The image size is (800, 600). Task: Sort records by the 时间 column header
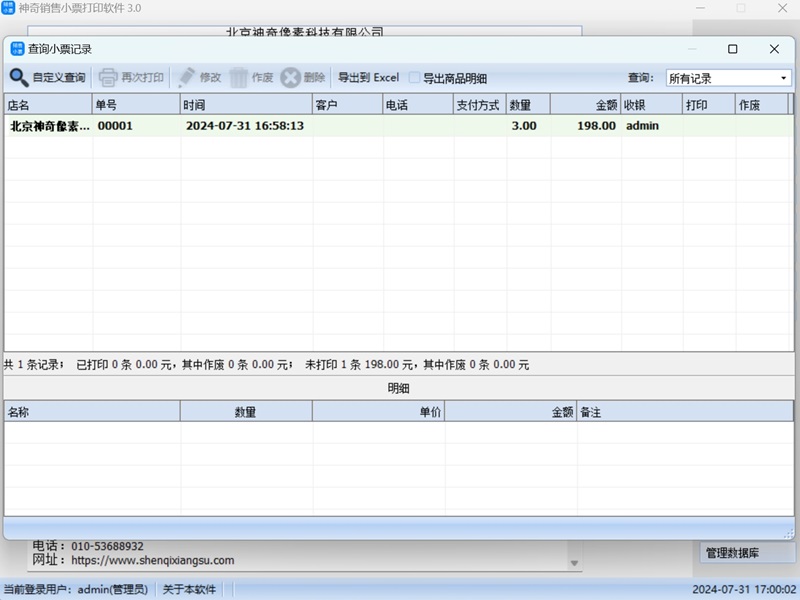pos(246,104)
